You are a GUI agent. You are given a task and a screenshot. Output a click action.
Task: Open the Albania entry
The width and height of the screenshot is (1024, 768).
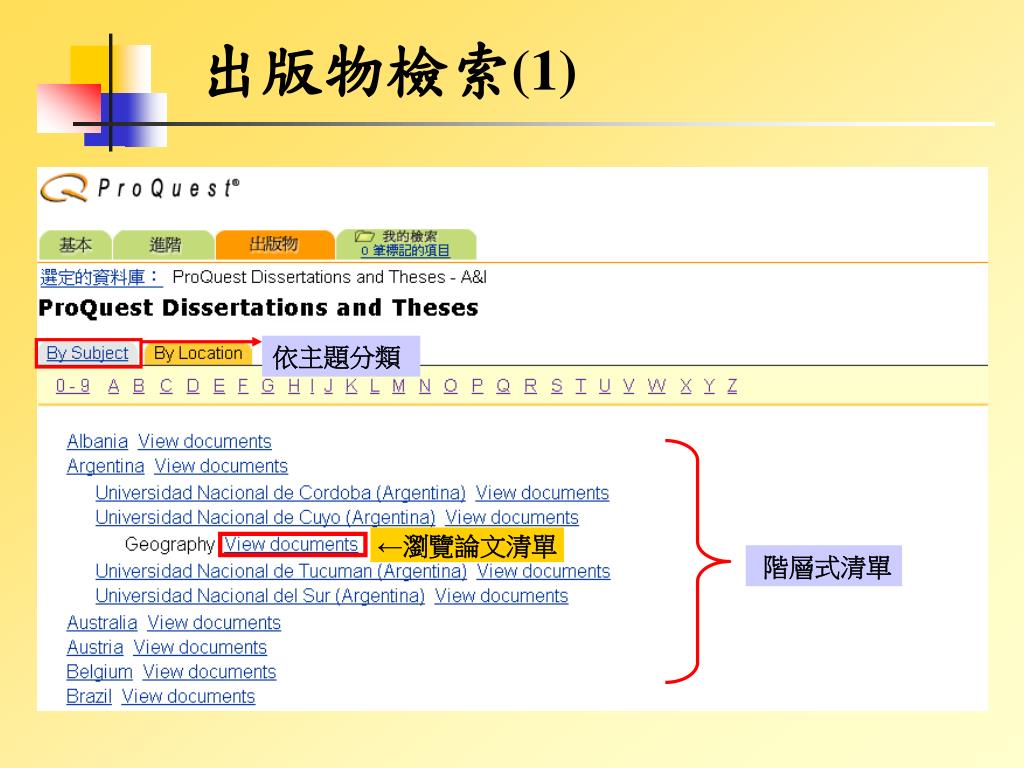point(97,441)
